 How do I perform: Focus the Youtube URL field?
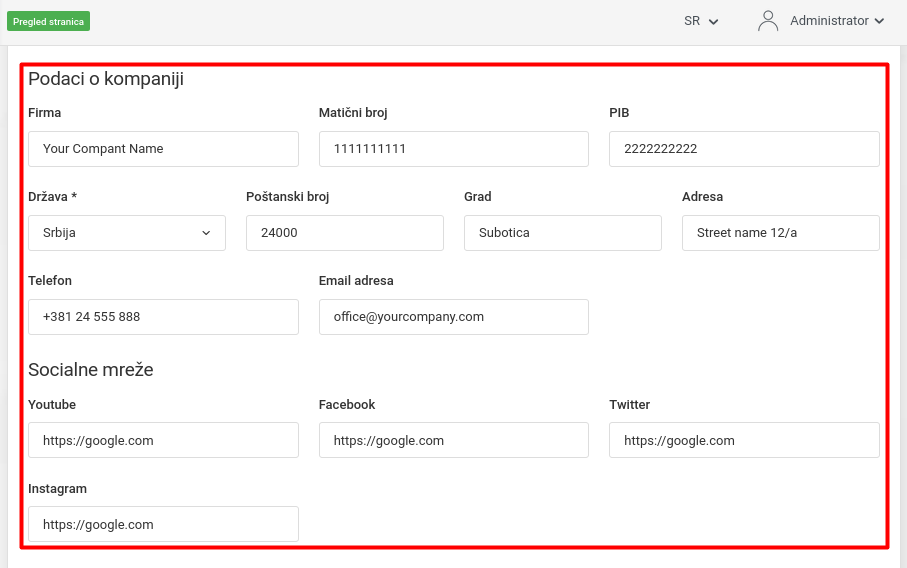[163, 441]
